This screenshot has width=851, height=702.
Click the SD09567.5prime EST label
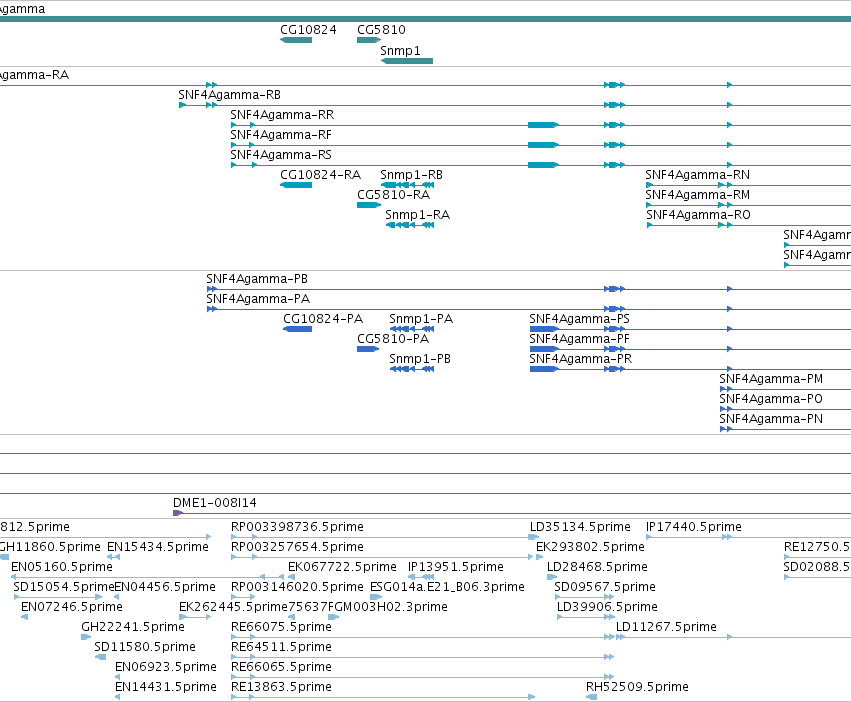pyautogui.click(x=605, y=587)
